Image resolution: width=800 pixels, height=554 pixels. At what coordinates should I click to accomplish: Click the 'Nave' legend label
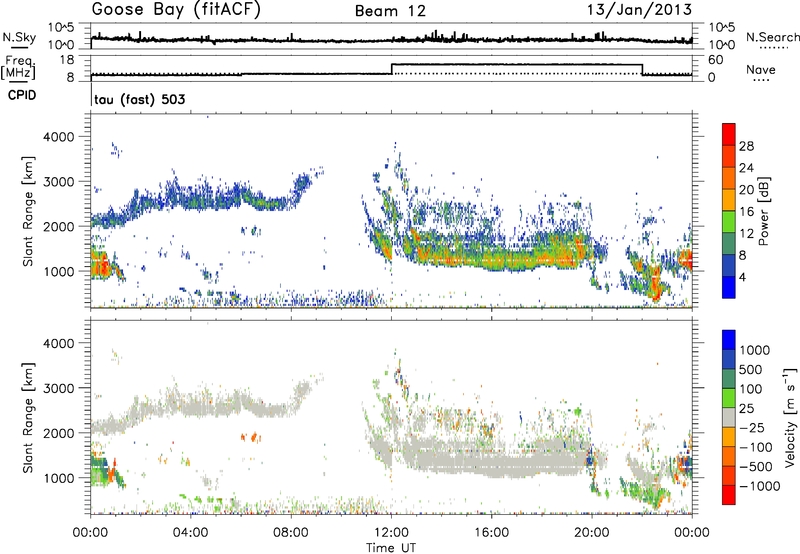point(760,69)
